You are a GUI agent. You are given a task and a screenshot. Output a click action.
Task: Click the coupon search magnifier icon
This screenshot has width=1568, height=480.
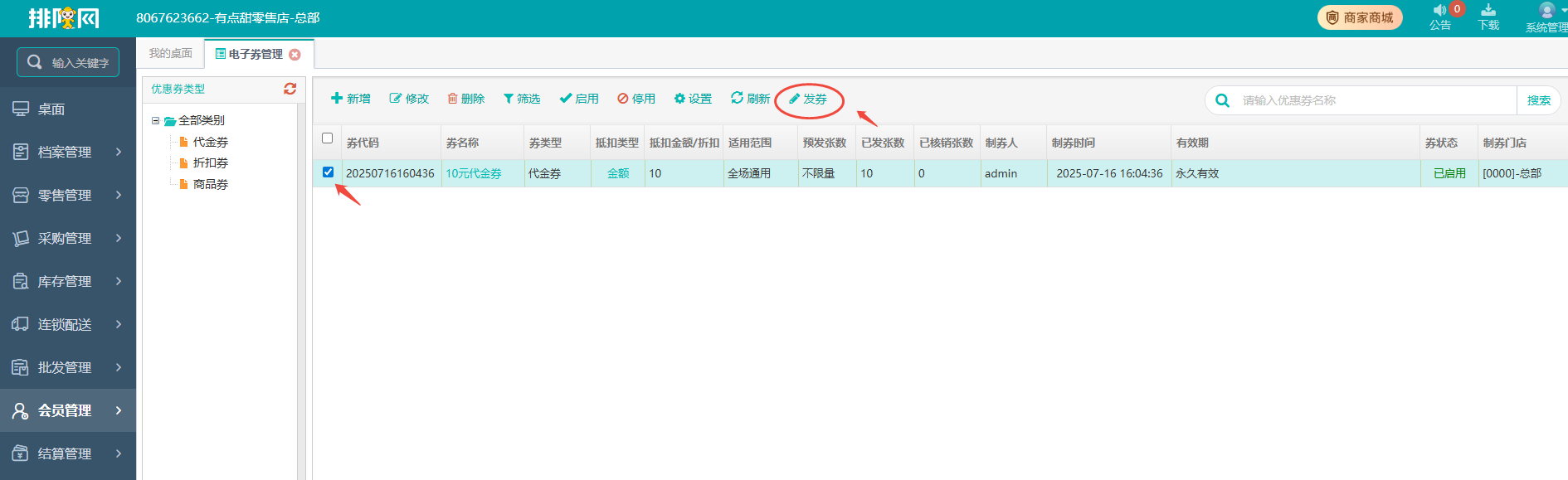1222,100
